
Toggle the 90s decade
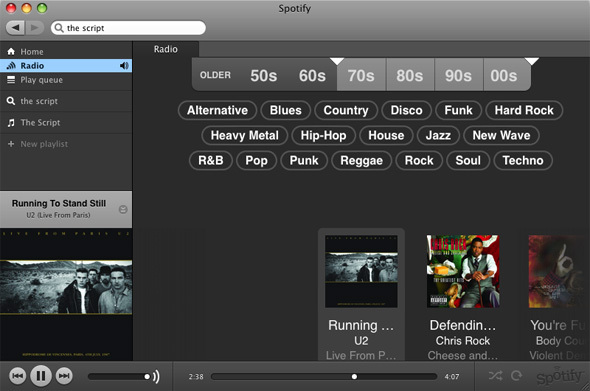(x=458, y=76)
